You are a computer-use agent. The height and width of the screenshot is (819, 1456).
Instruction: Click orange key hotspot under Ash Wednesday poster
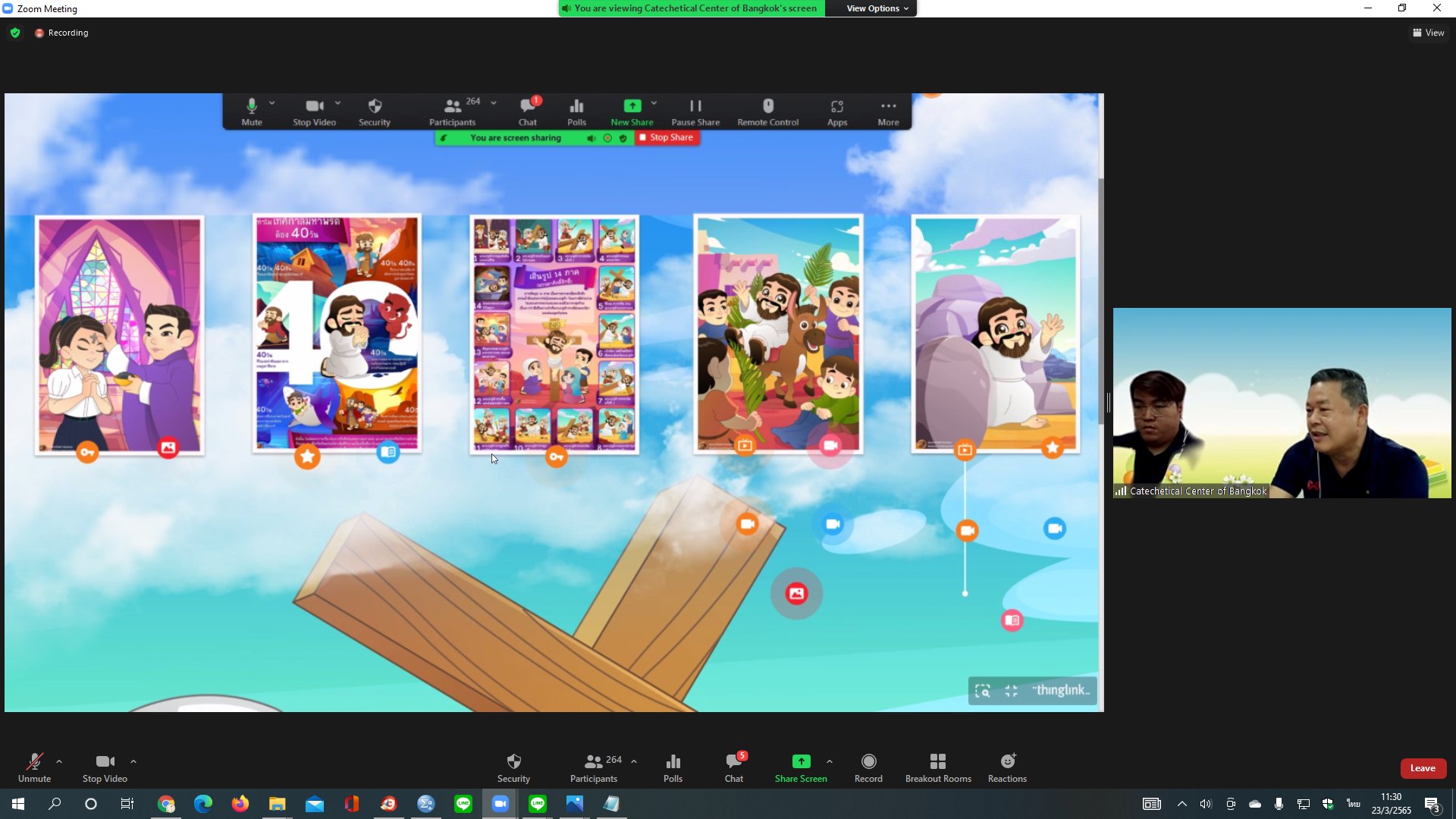(x=87, y=453)
